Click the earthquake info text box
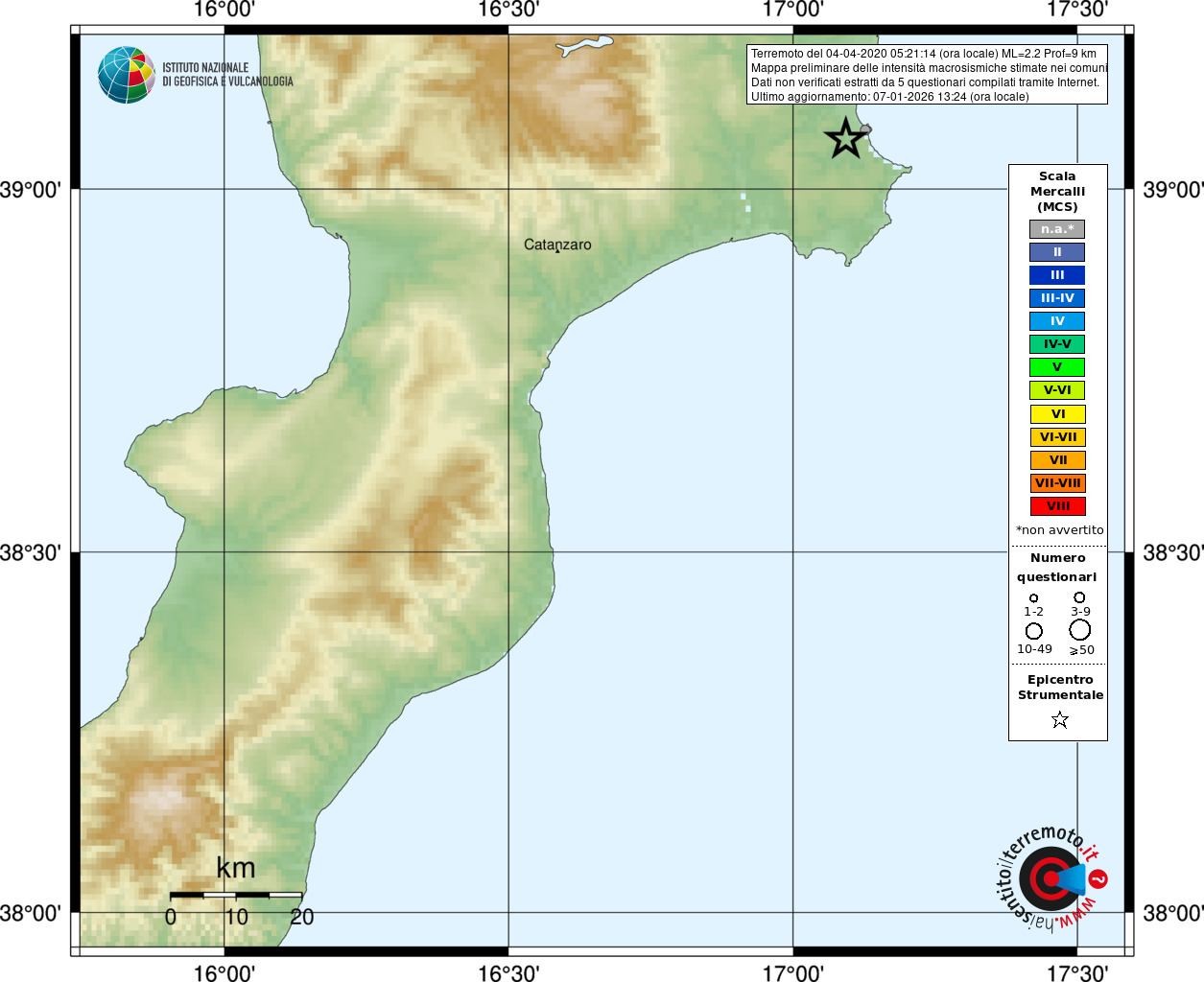This screenshot has height=982, width=1204. click(x=927, y=75)
